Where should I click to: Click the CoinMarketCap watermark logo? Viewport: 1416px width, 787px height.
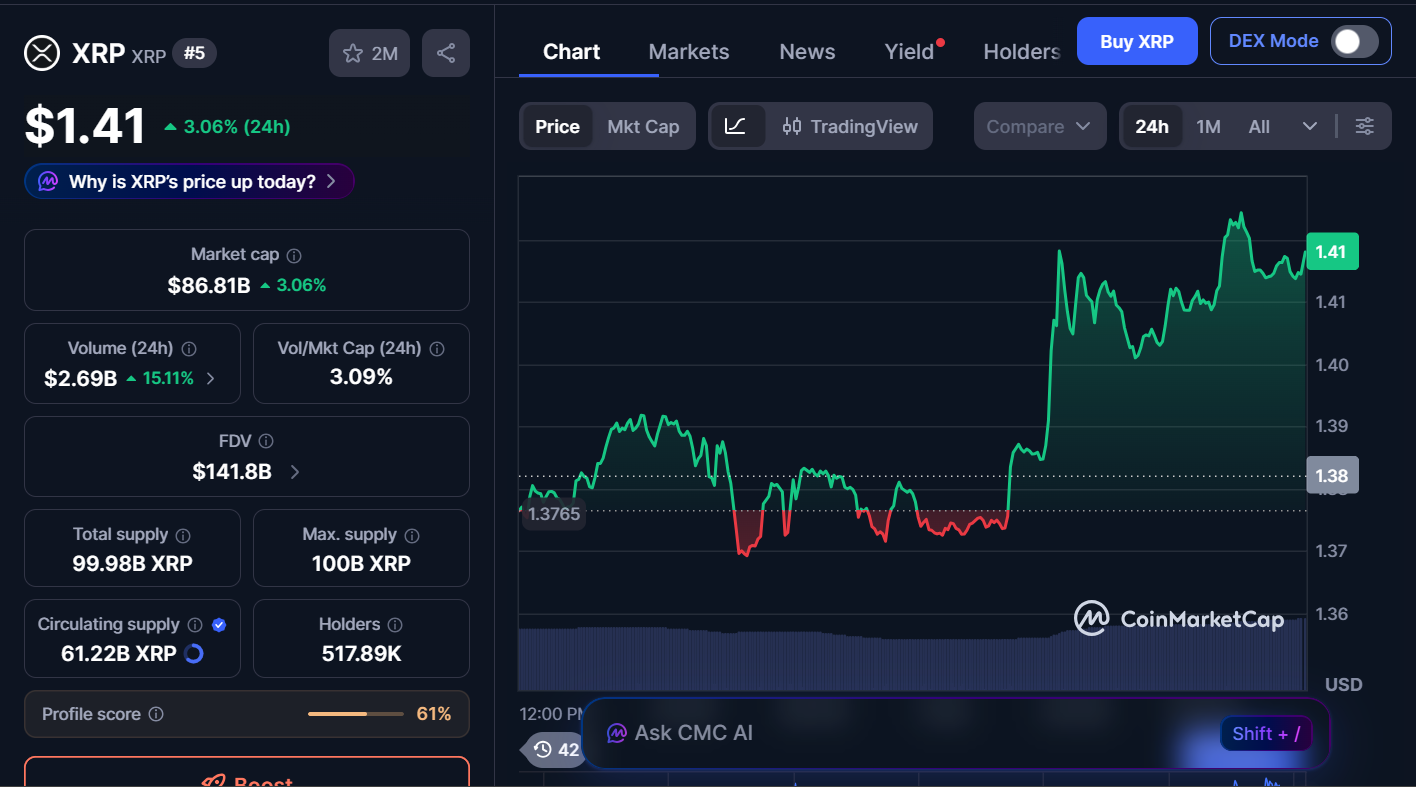coord(1180,619)
